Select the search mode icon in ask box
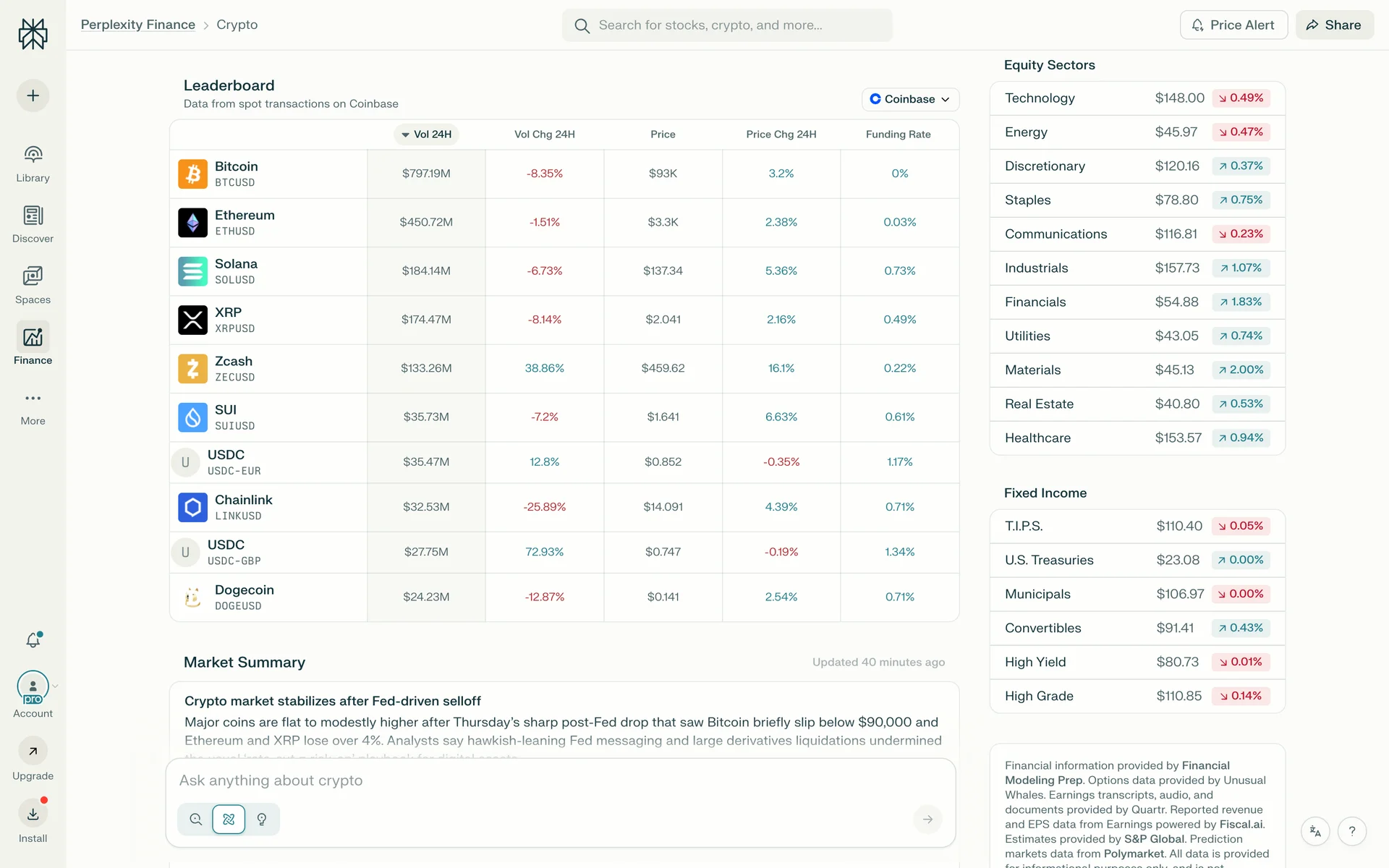 [195, 820]
